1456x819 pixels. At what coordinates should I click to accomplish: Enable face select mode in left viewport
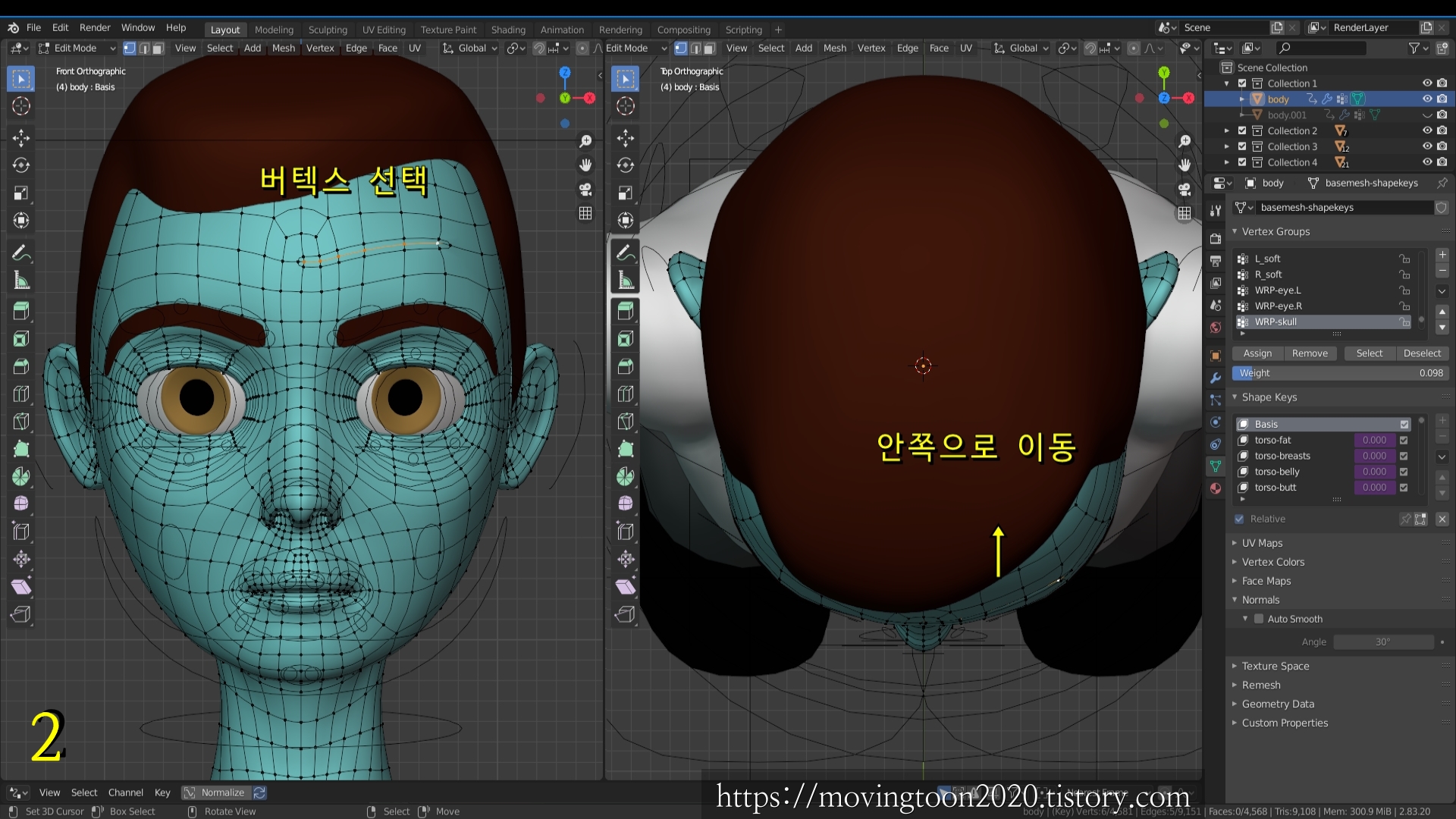pyautogui.click(x=158, y=49)
